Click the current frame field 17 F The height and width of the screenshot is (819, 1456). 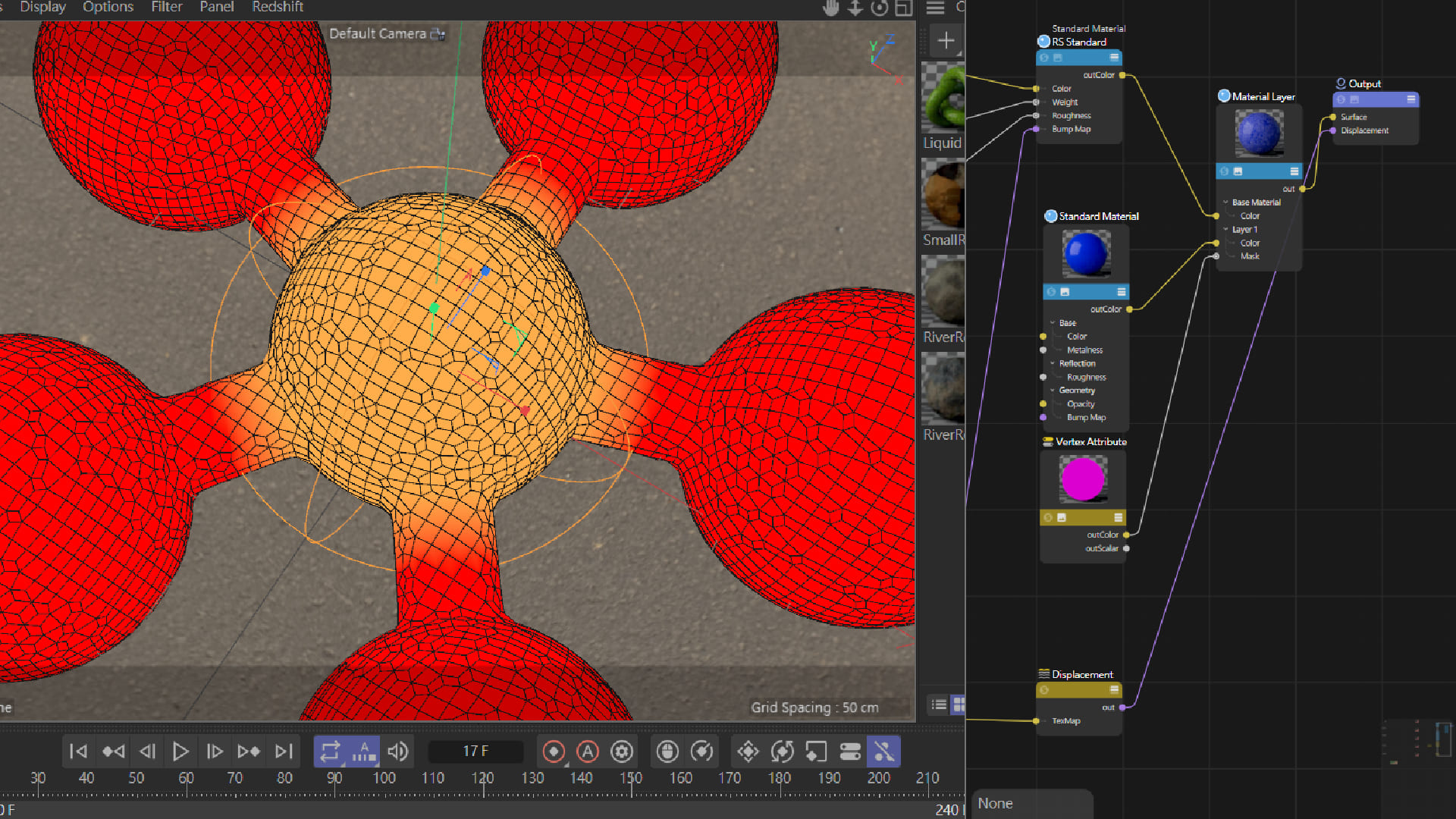click(475, 752)
